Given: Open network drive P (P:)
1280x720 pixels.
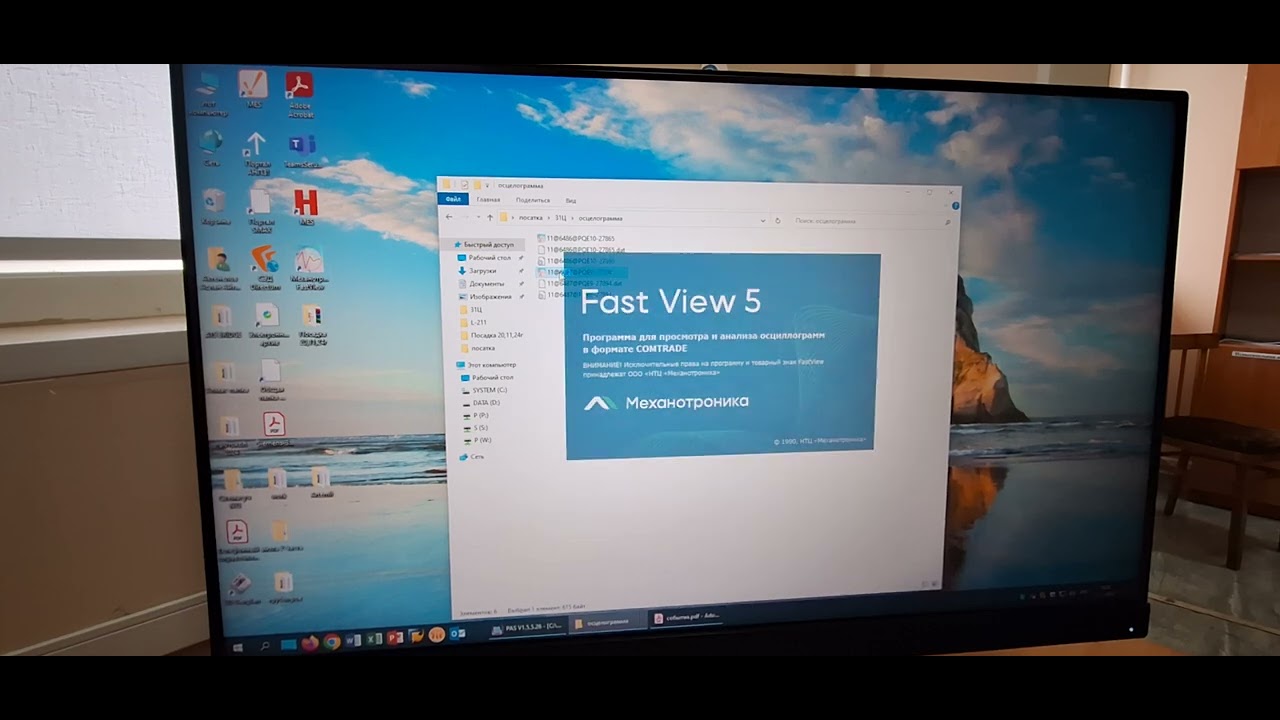Looking at the screenshot, I should pyautogui.click(x=475, y=416).
